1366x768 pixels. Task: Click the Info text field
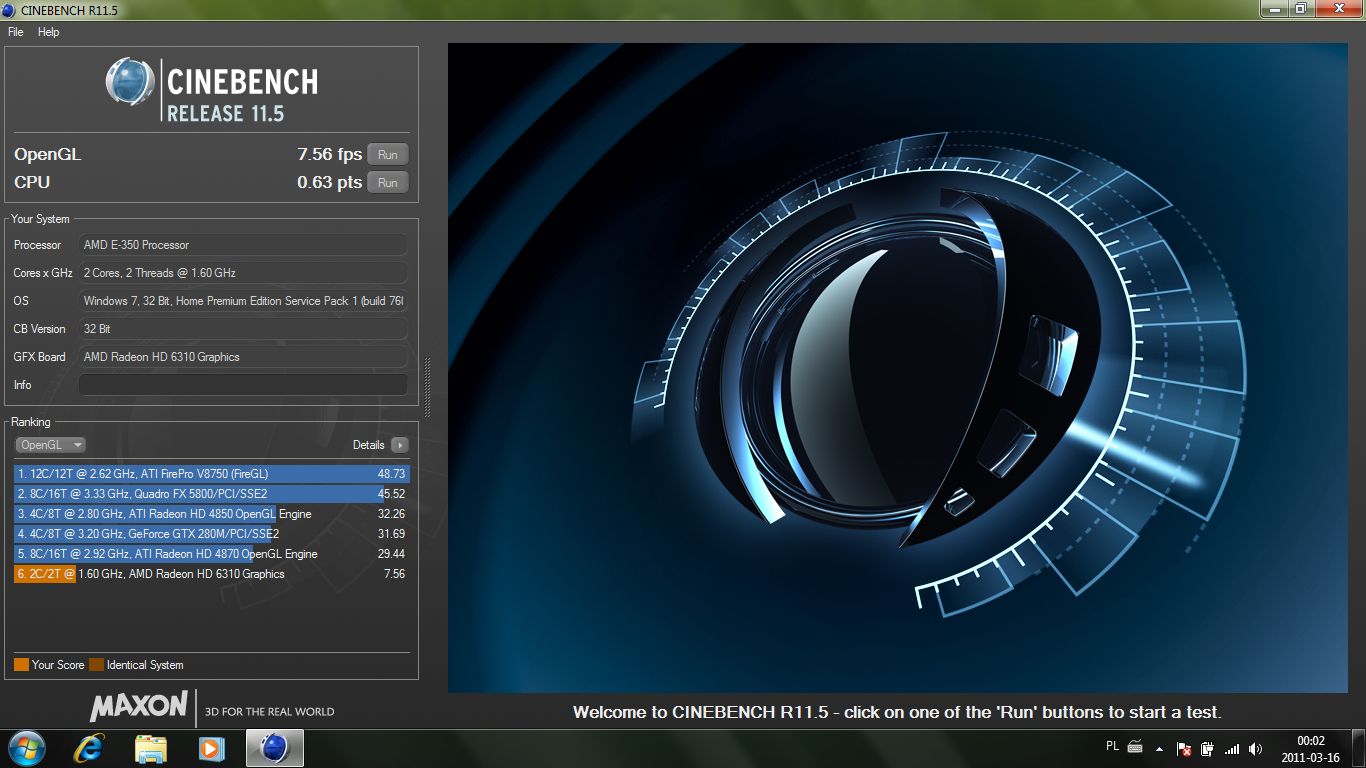point(243,385)
